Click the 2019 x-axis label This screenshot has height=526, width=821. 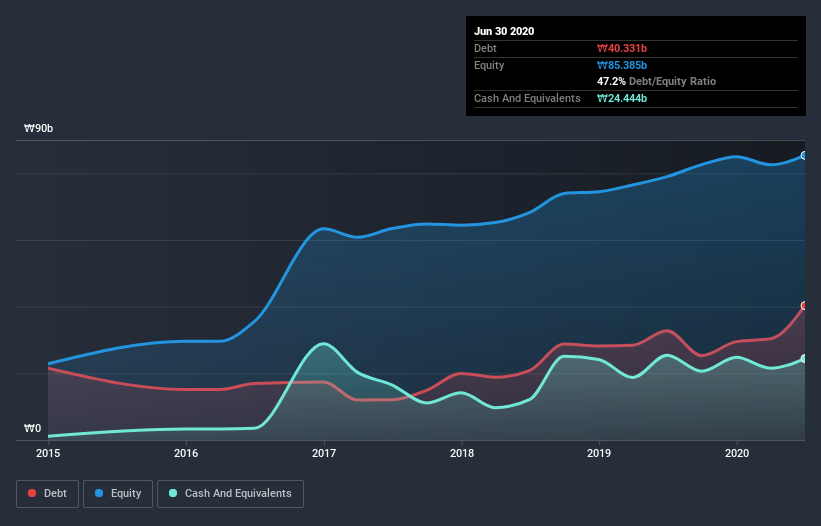tap(599, 453)
